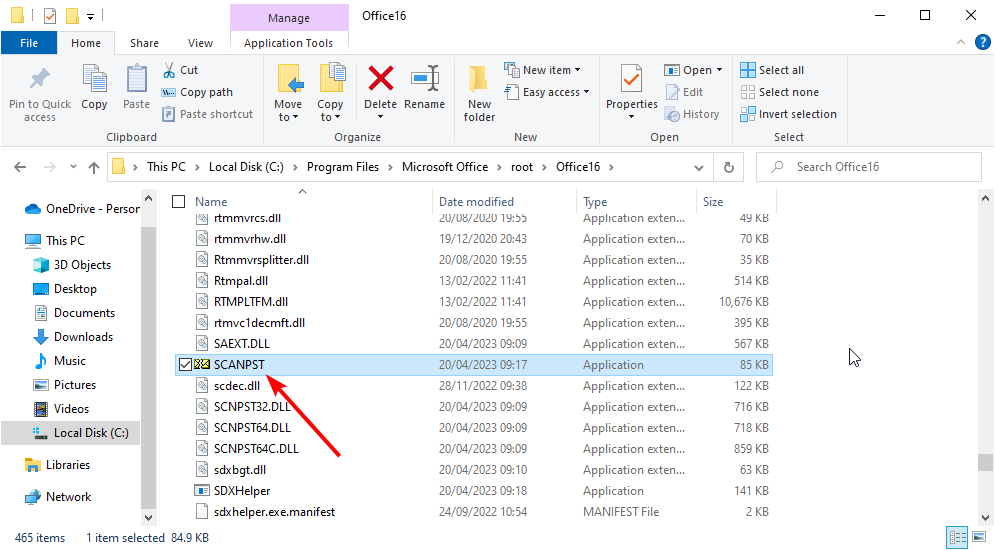Select Libraries in navigation pane
Screen dimensions: 995x550
click(68, 465)
